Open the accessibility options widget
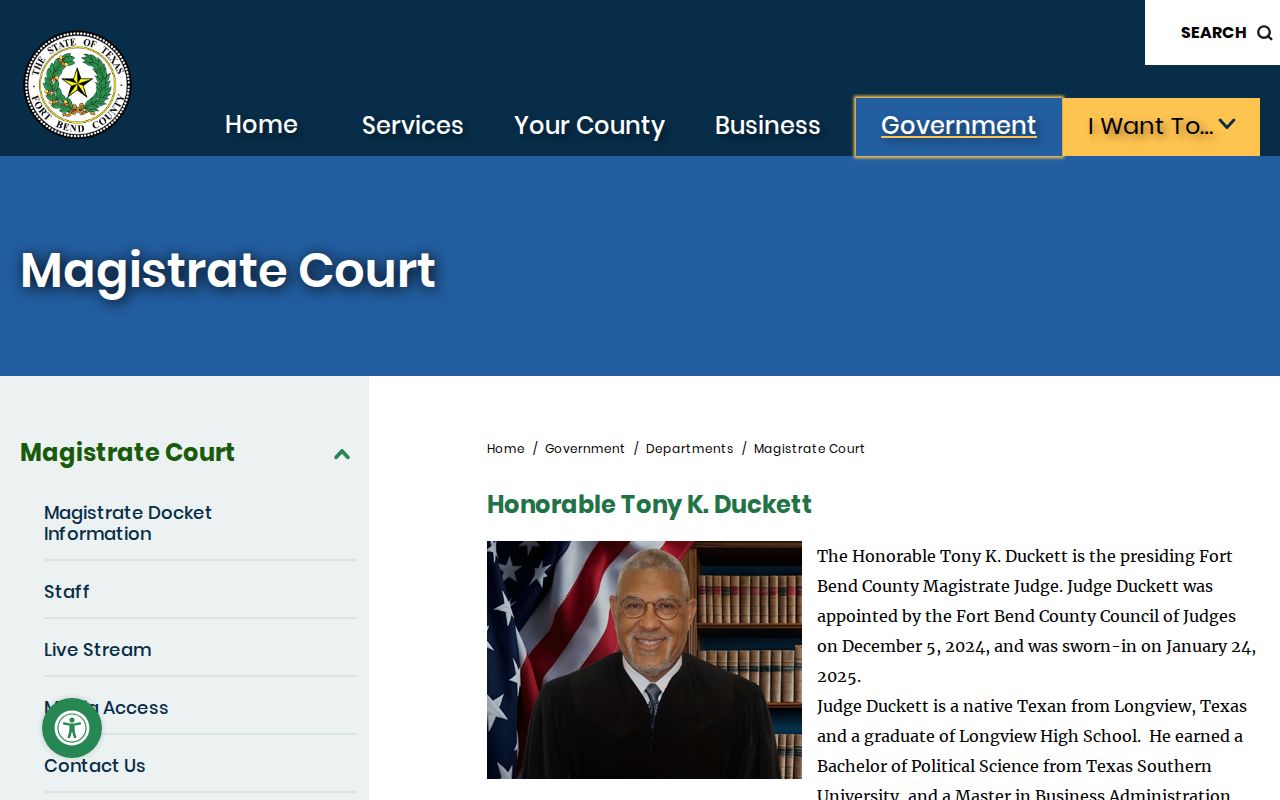Screen dimensions: 1280x800 (x=72, y=728)
